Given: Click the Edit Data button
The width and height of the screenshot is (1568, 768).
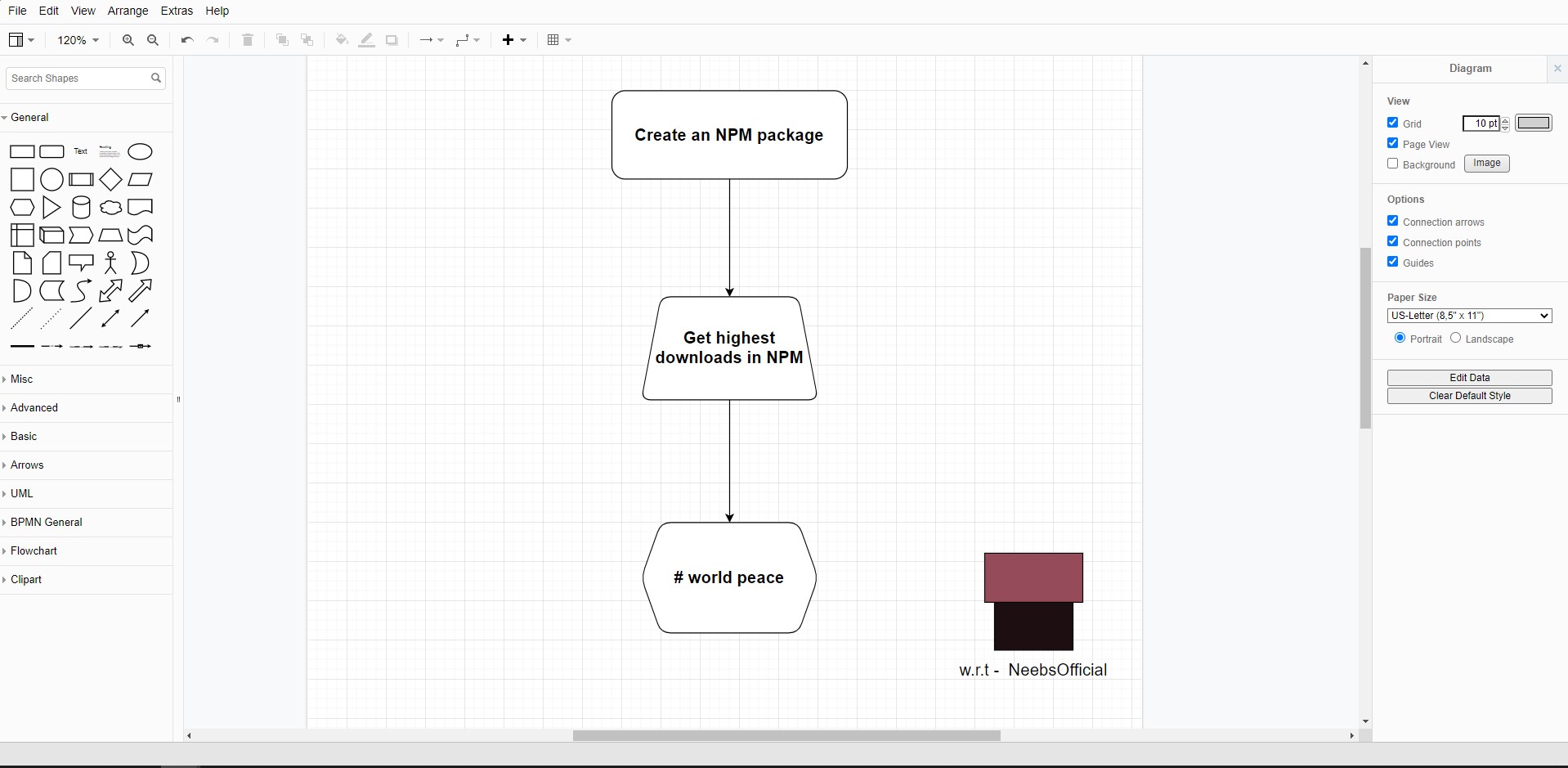Looking at the screenshot, I should [1469, 378].
